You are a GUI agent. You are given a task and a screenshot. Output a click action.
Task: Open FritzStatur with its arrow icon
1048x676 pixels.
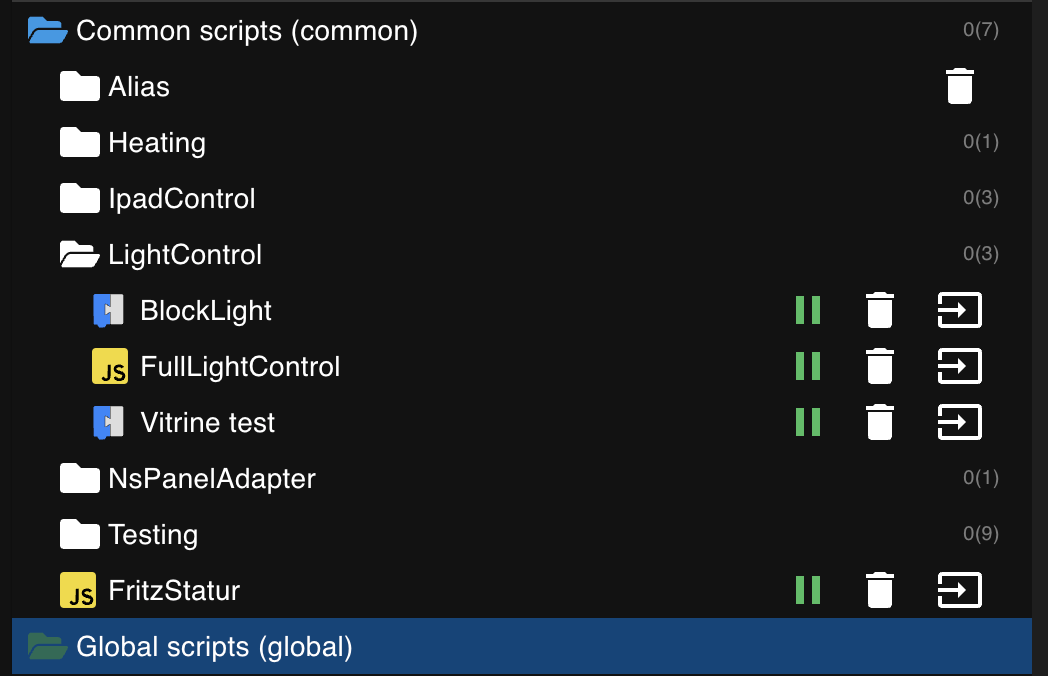(959, 590)
